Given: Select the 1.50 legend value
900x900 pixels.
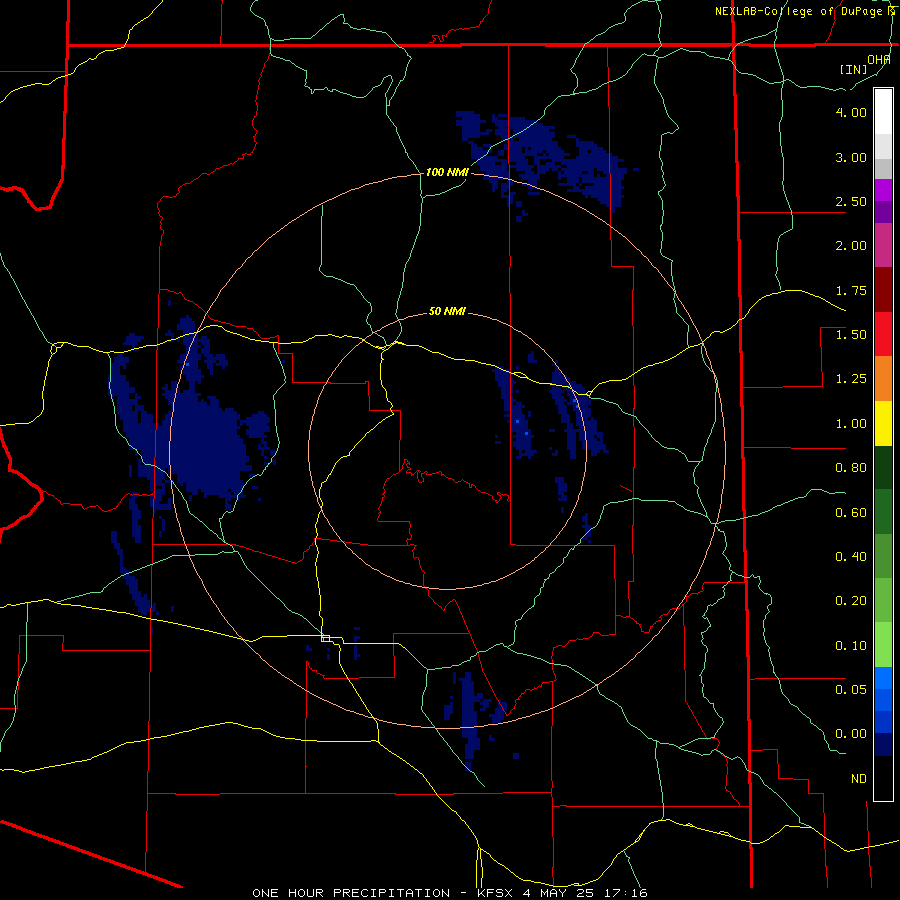Looking at the screenshot, I should [x=851, y=335].
